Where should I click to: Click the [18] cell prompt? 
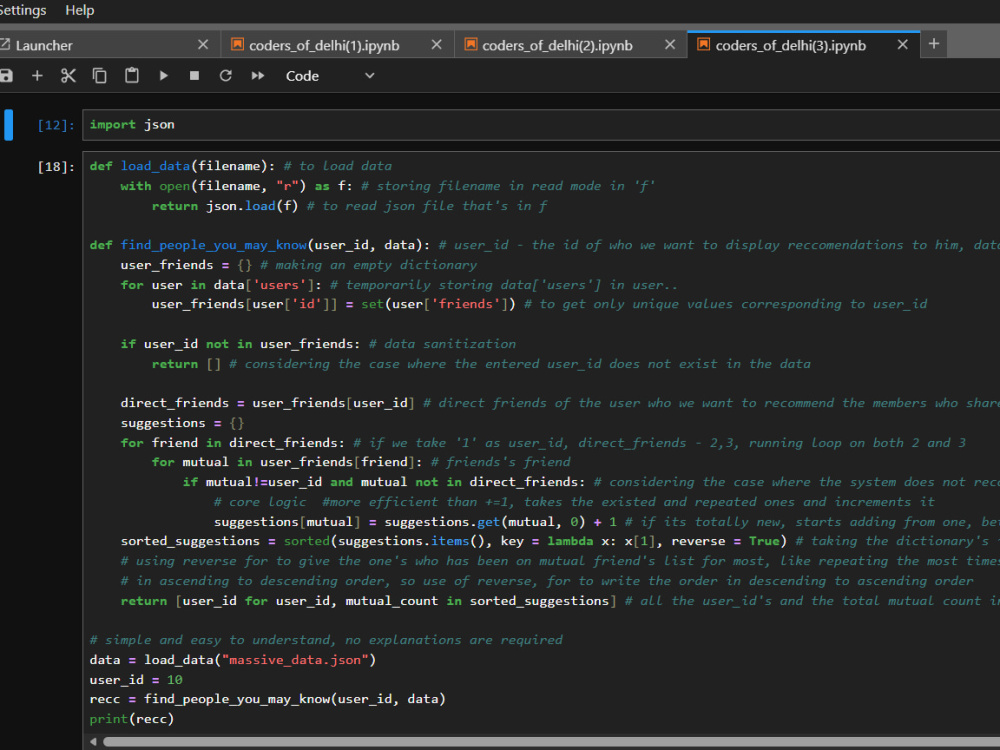pyautogui.click(x=55, y=167)
